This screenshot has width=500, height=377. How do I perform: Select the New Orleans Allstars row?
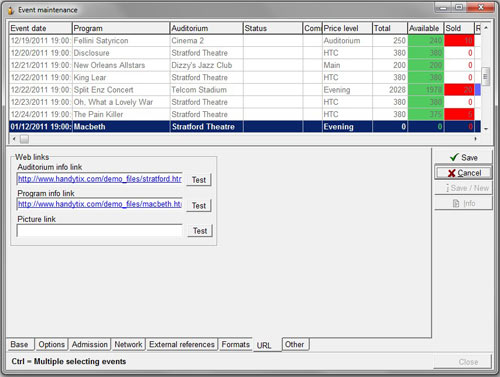click(x=245, y=65)
